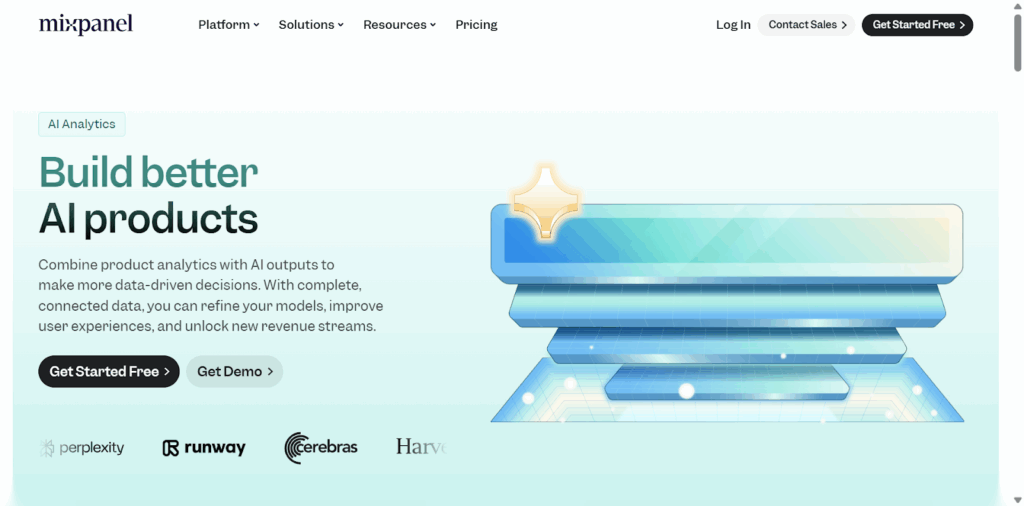The width and height of the screenshot is (1024, 506).
Task: Click the glowing star sparkle icon
Action: 546,200
